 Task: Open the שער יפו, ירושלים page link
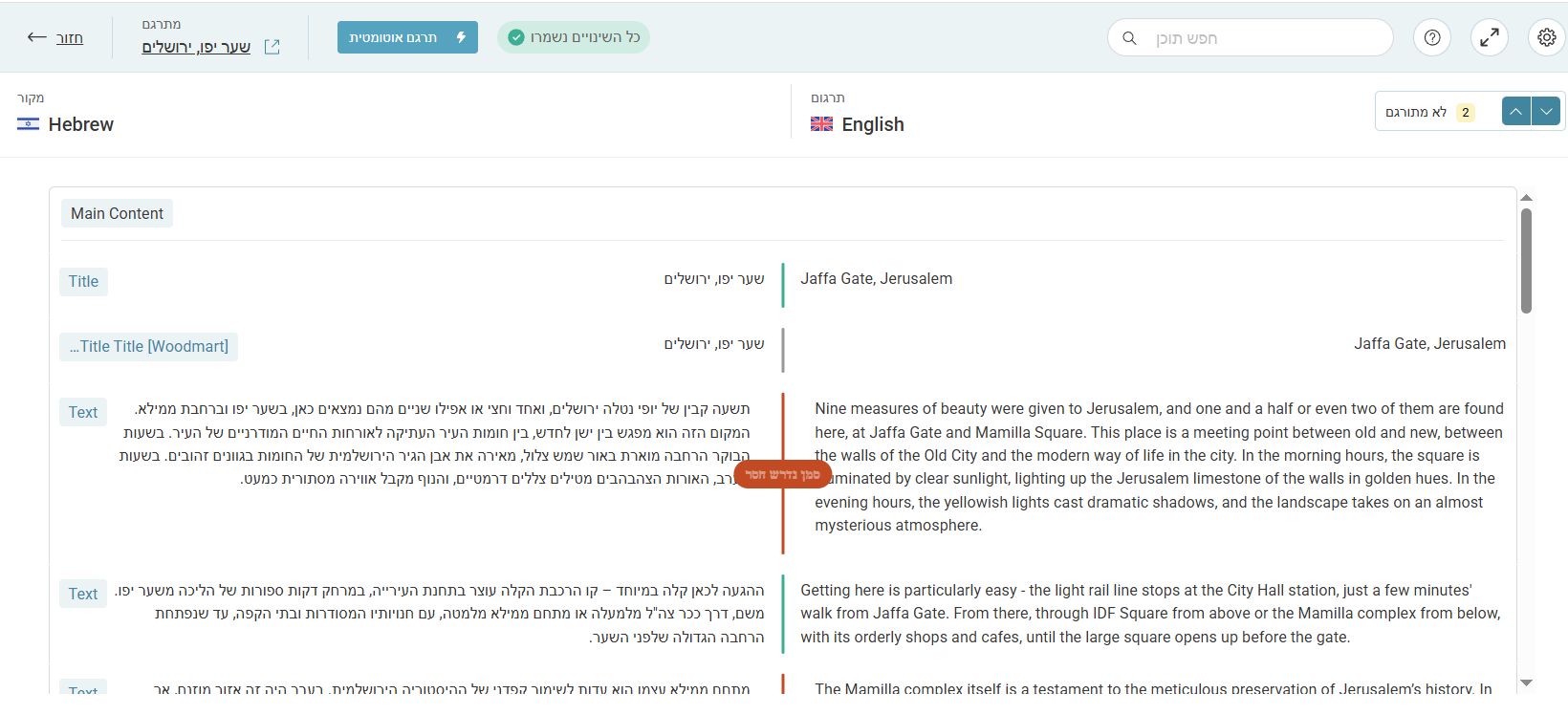pos(196,47)
